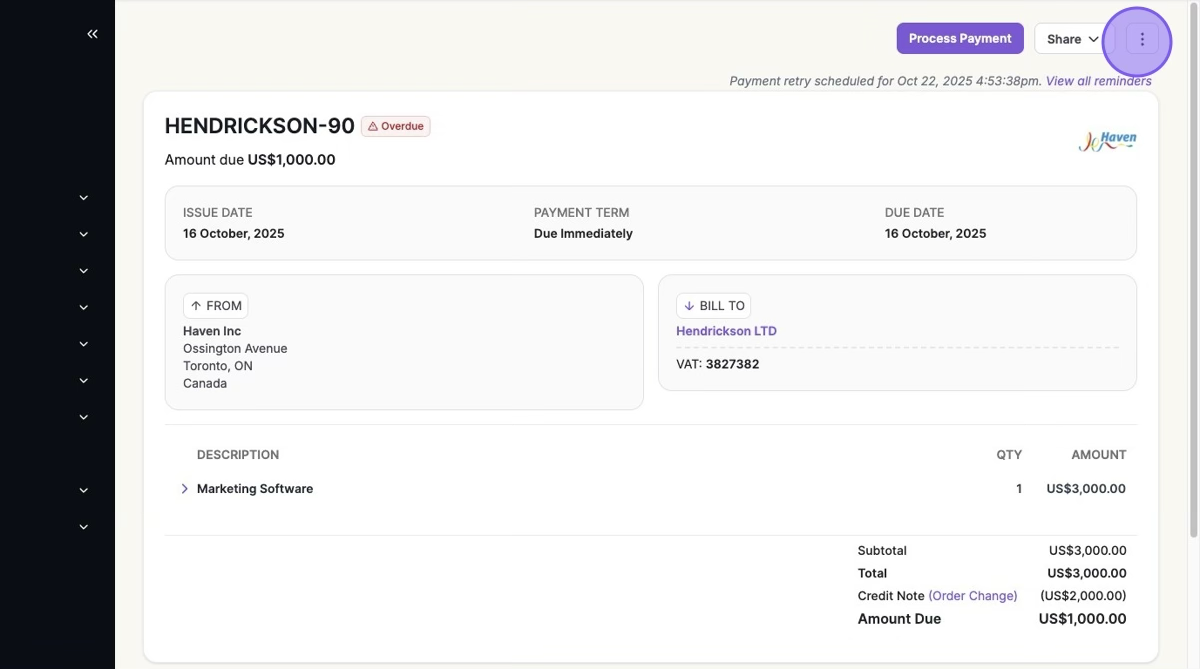
Task: Click the AMOUNT column header
Action: pyautogui.click(x=1098, y=455)
